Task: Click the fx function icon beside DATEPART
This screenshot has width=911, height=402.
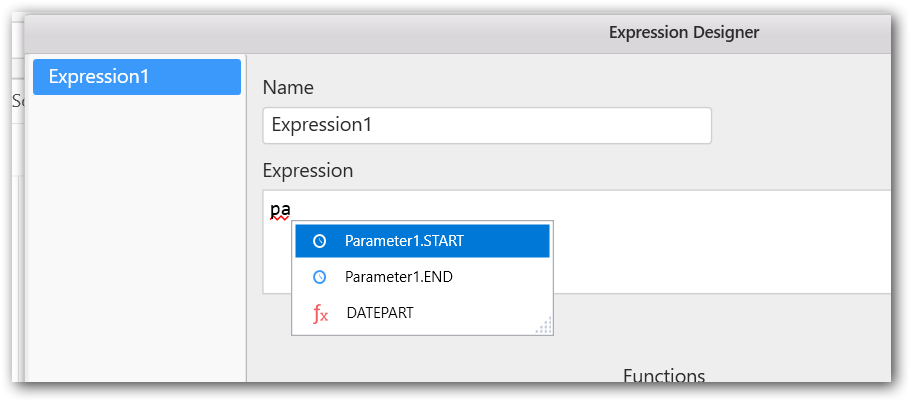Action: coord(320,313)
